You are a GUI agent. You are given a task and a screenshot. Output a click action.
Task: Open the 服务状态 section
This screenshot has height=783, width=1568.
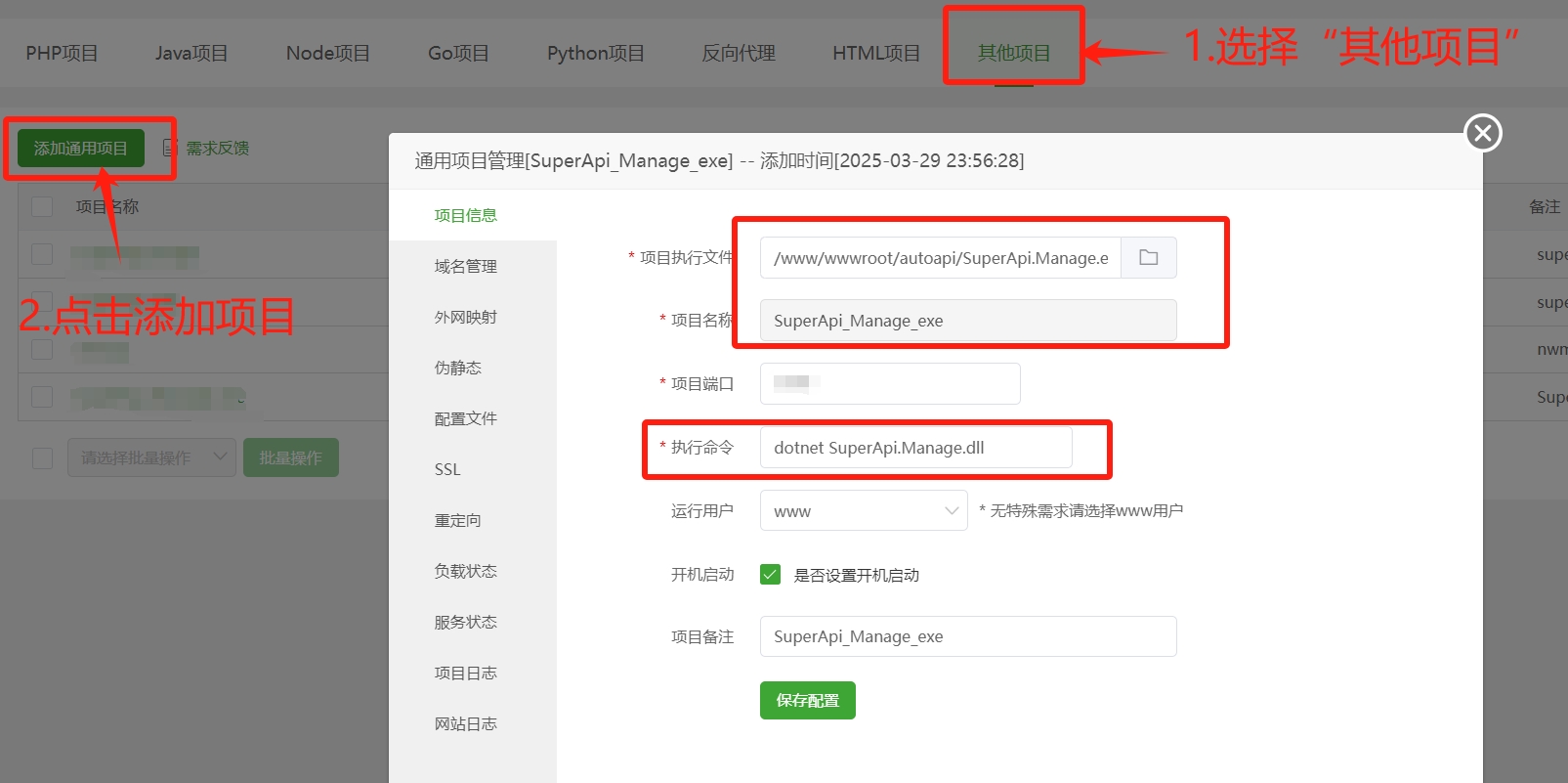[x=466, y=622]
